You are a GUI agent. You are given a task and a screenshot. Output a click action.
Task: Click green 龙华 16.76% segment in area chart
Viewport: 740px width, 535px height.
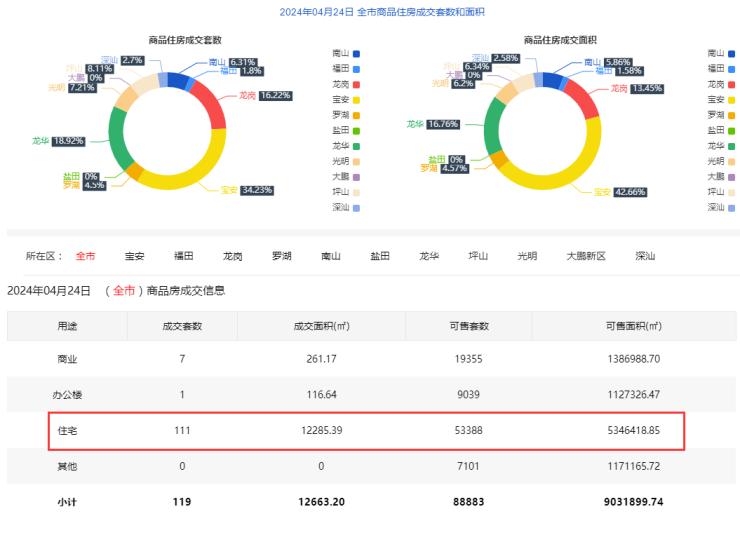(492, 130)
